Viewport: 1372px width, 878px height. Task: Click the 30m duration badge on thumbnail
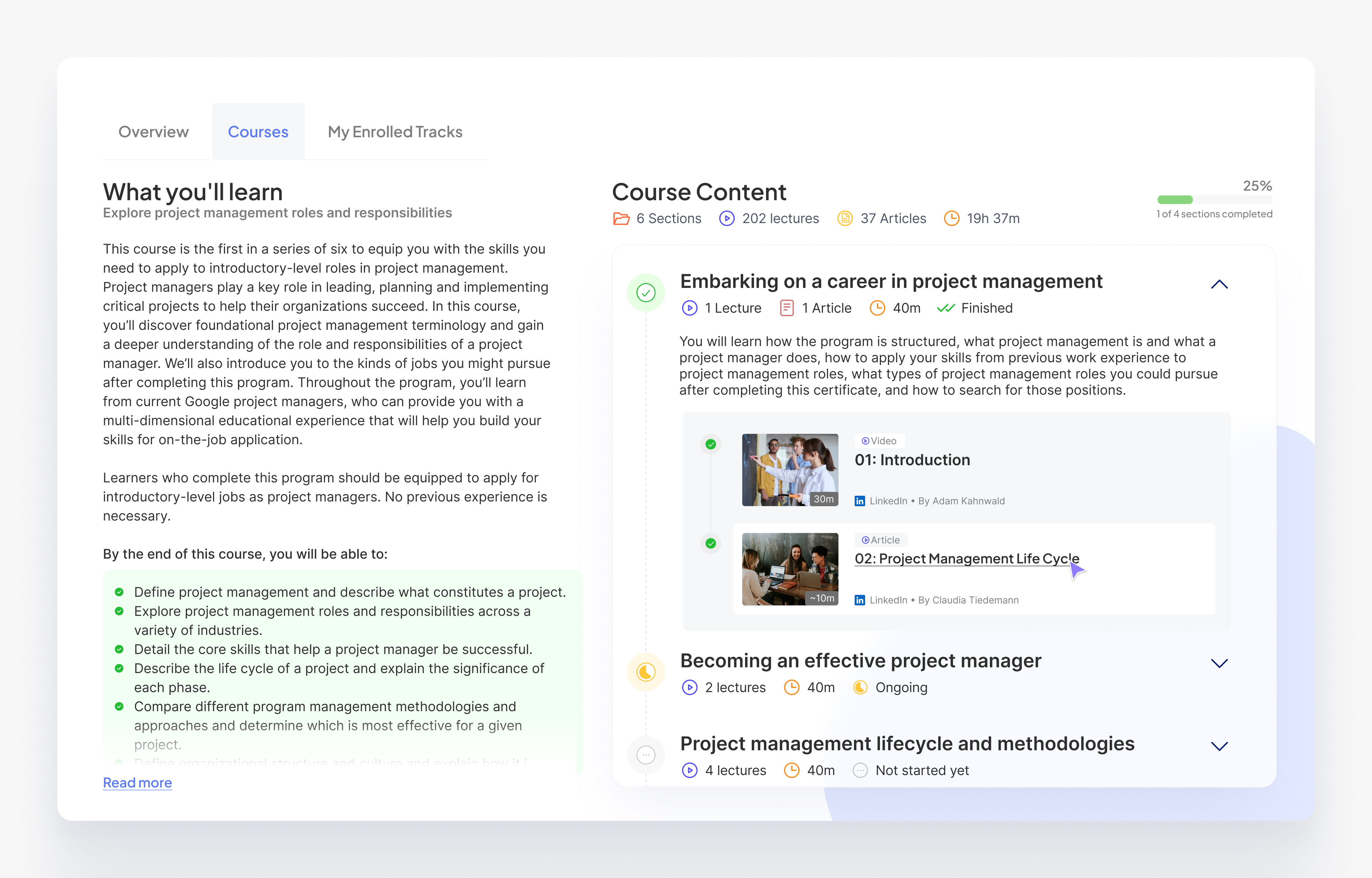(x=823, y=499)
